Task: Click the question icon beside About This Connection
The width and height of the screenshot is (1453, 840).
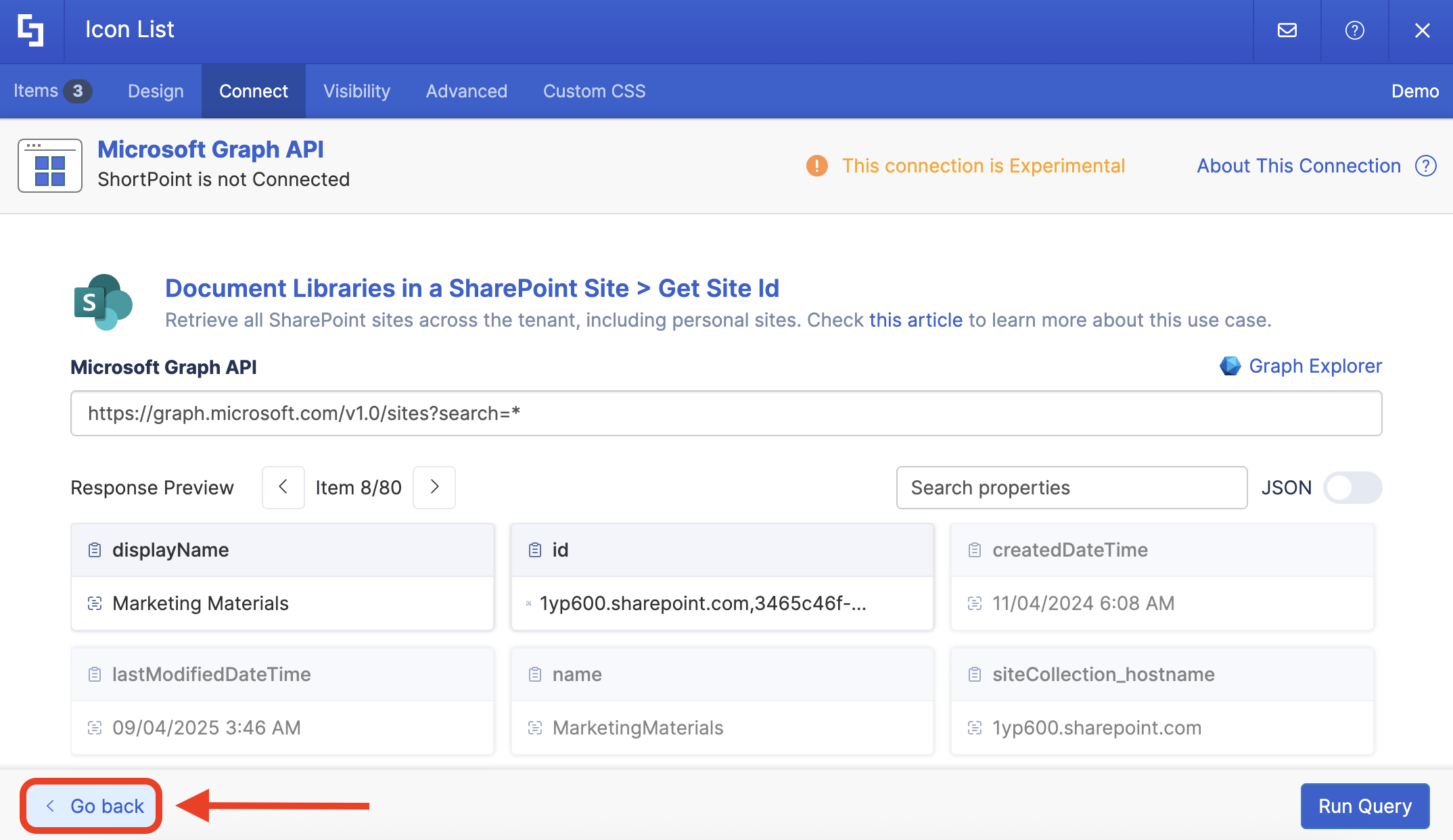Action: click(x=1426, y=166)
